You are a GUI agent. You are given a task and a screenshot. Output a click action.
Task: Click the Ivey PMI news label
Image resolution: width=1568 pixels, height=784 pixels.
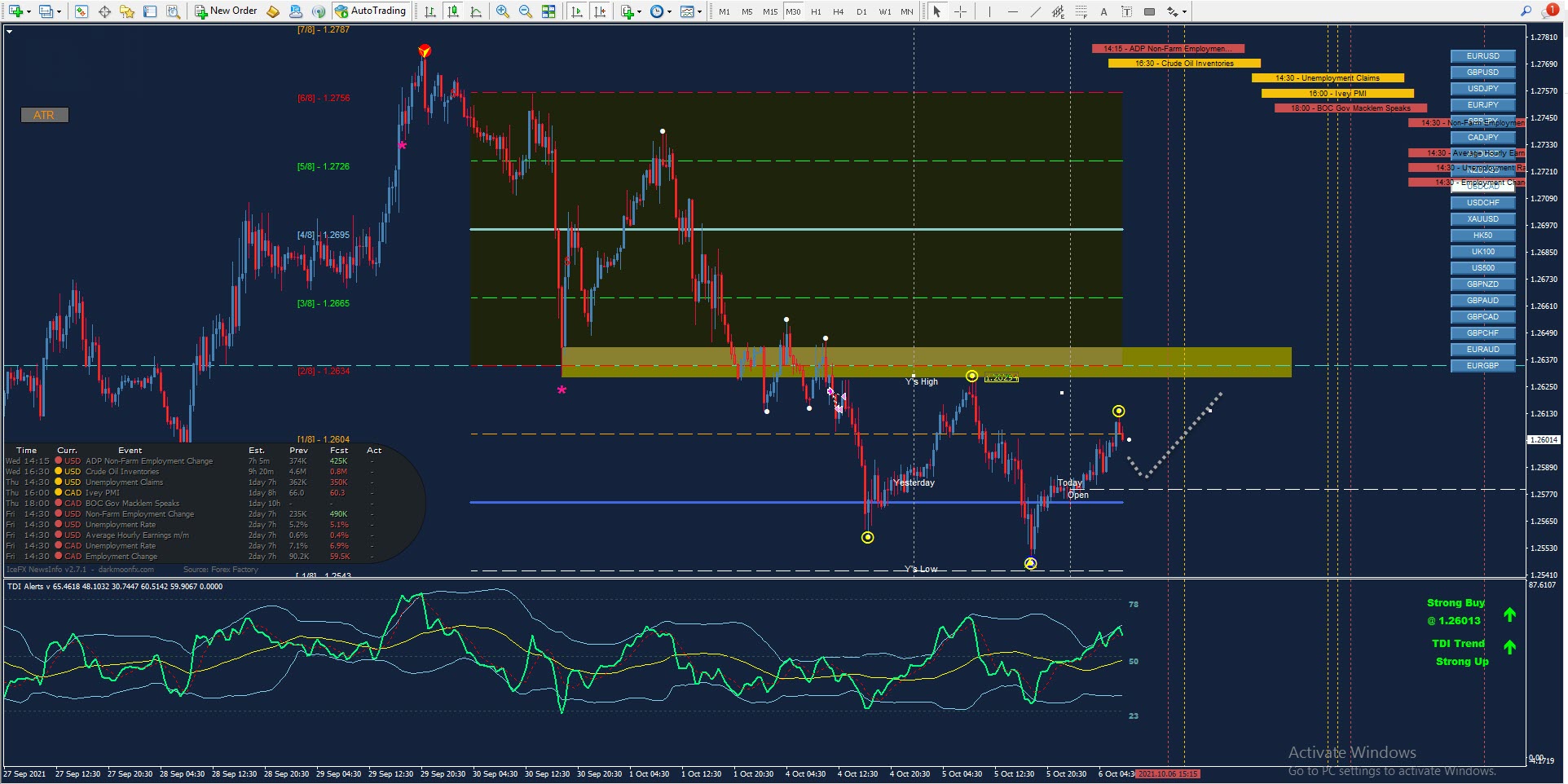click(x=1337, y=94)
